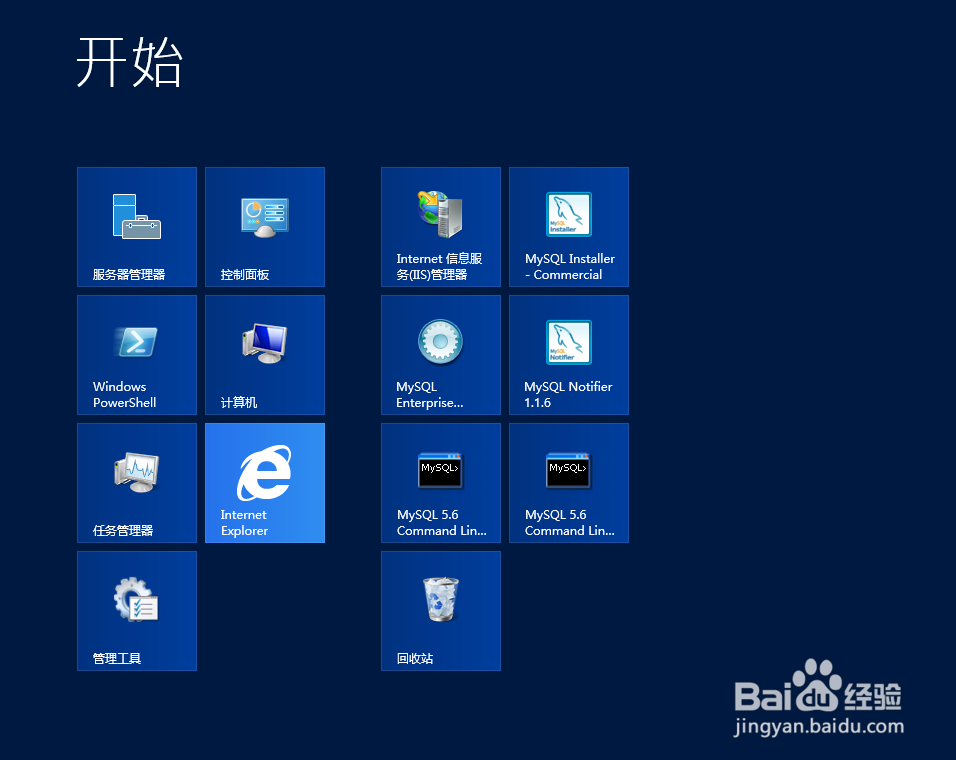The image size is (956, 760).
Task: Open the 任务管理器 Task Manager tile
Action: coord(137,483)
